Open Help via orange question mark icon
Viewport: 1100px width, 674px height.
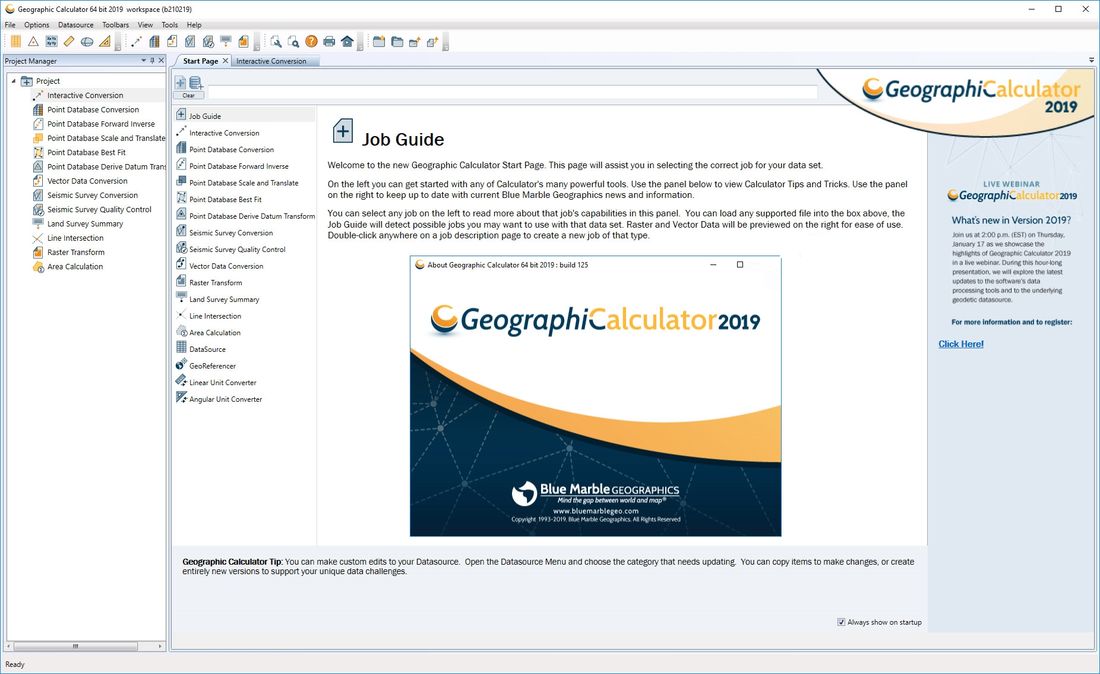click(311, 41)
